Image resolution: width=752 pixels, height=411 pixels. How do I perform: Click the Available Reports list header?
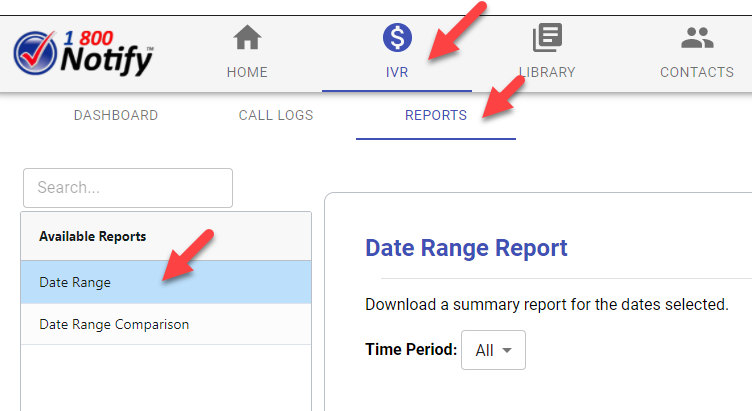(93, 237)
